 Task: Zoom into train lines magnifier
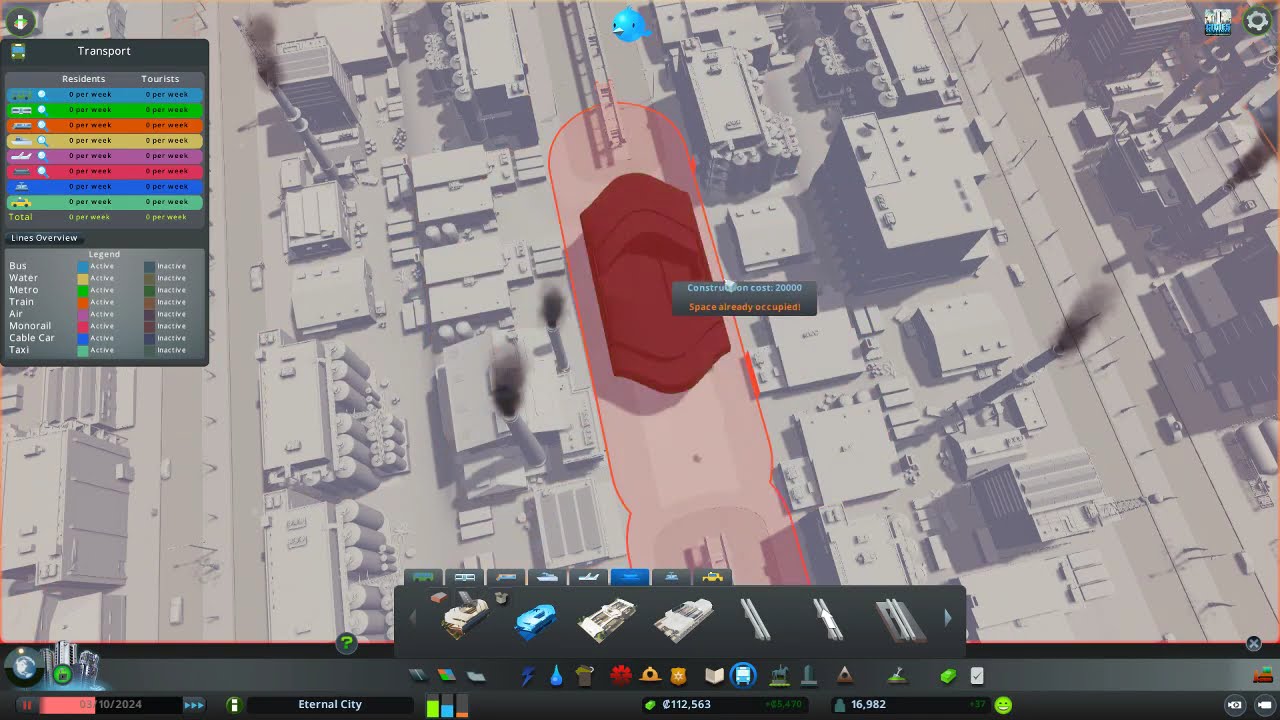42,125
